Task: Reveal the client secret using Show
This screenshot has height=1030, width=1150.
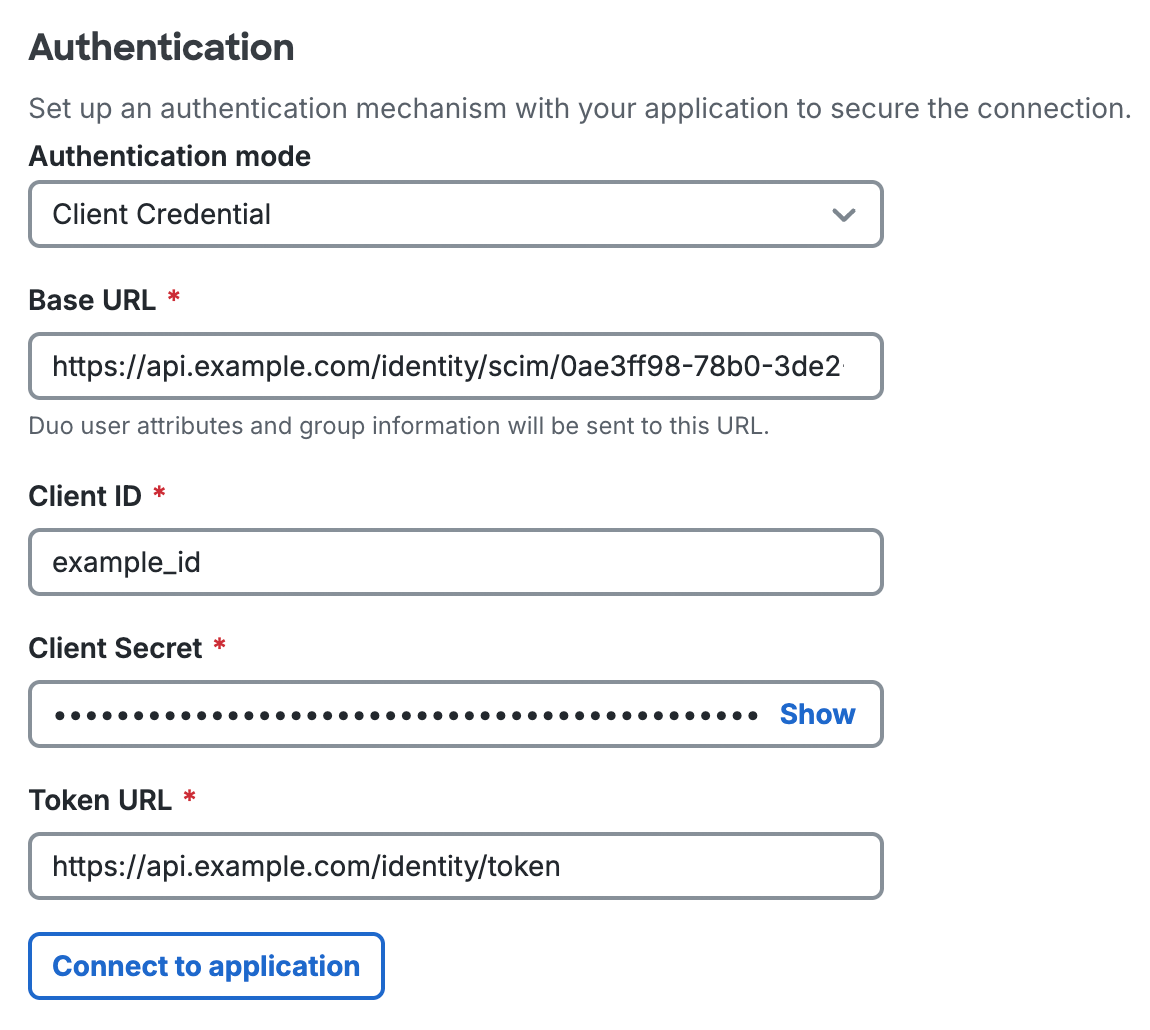Action: click(x=817, y=714)
